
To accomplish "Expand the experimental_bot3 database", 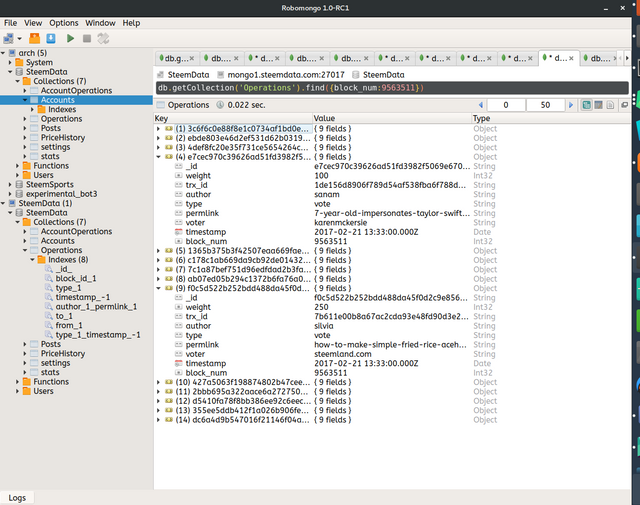I will point(10,194).
